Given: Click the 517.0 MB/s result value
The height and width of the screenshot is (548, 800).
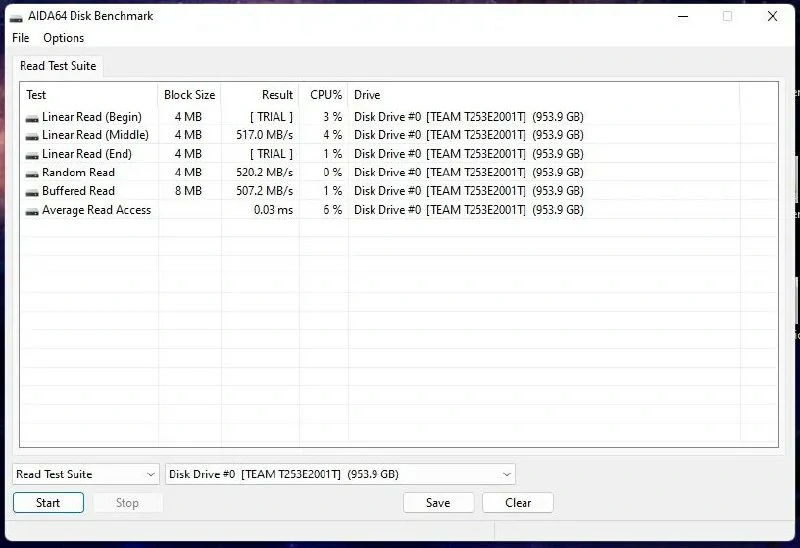Looking at the screenshot, I should [264, 135].
